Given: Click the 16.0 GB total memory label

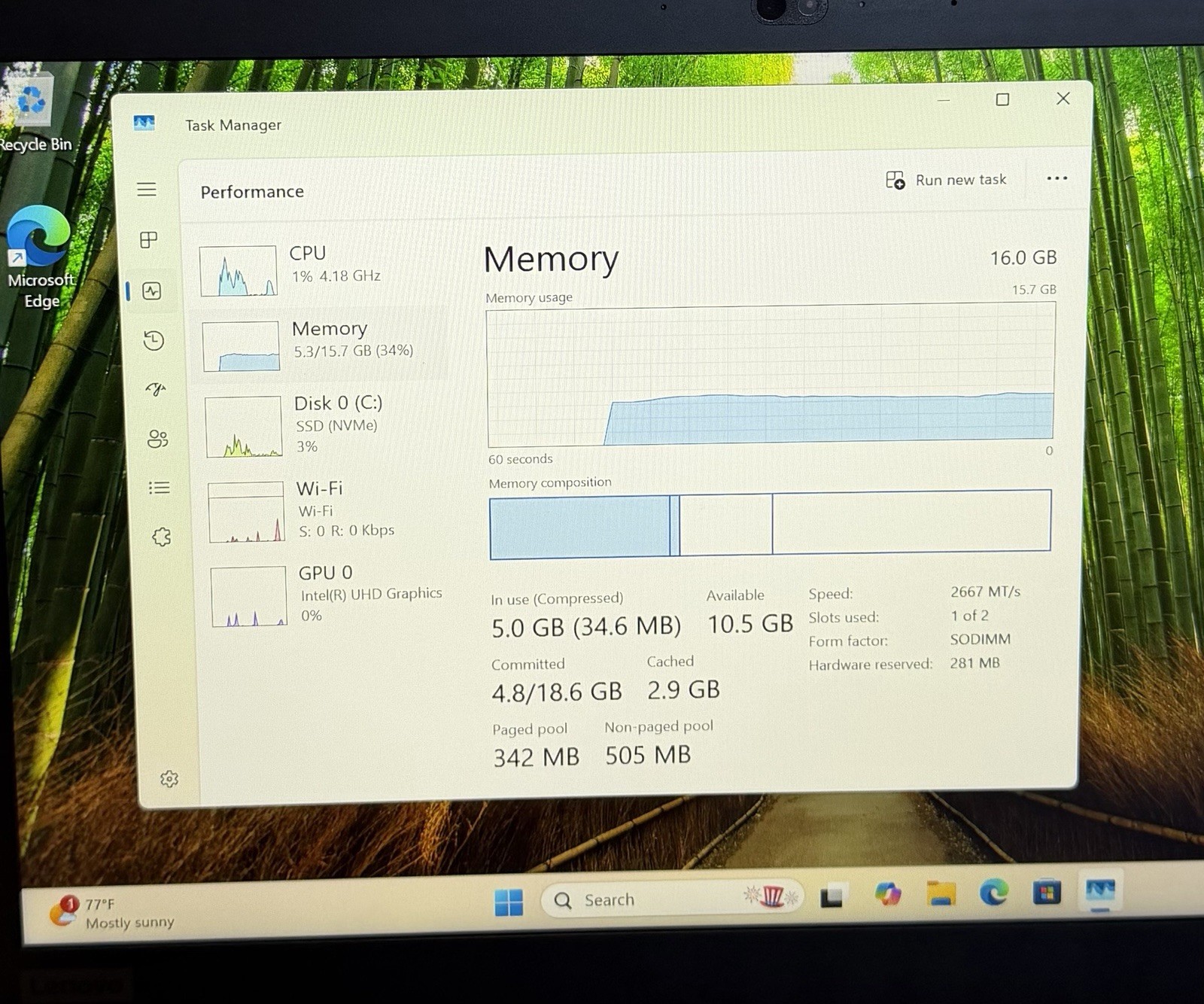Looking at the screenshot, I should pyautogui.click(x=1023, y=257).
